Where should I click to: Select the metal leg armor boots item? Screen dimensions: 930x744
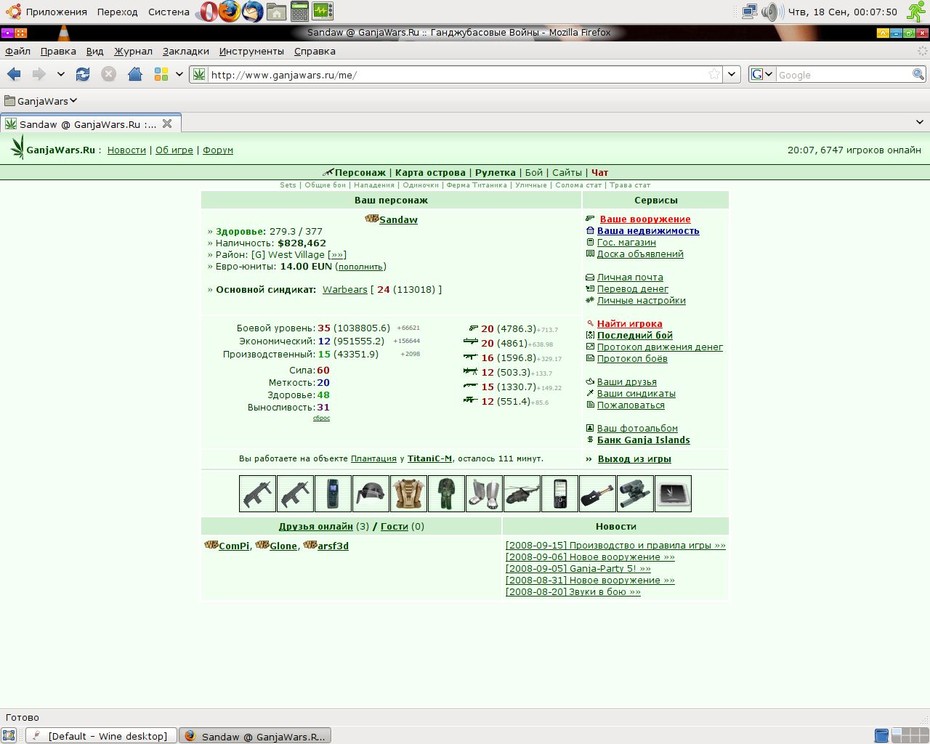pos(484,493)
